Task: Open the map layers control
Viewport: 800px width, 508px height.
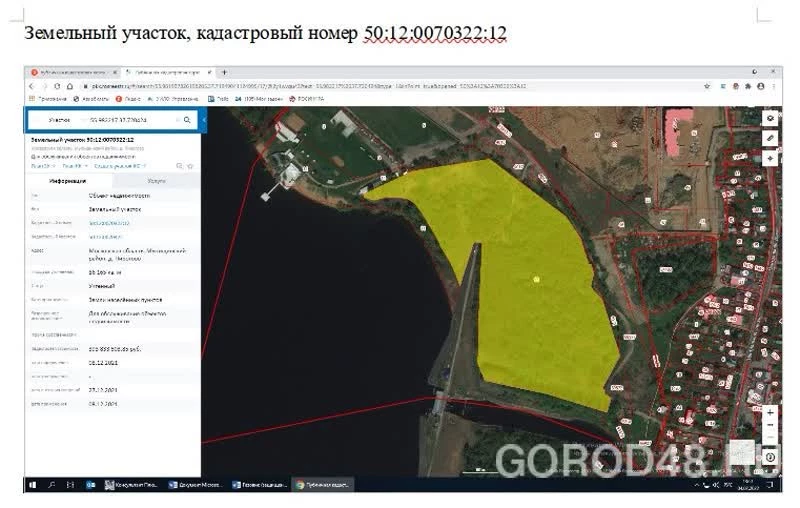Action: point(770,118)
